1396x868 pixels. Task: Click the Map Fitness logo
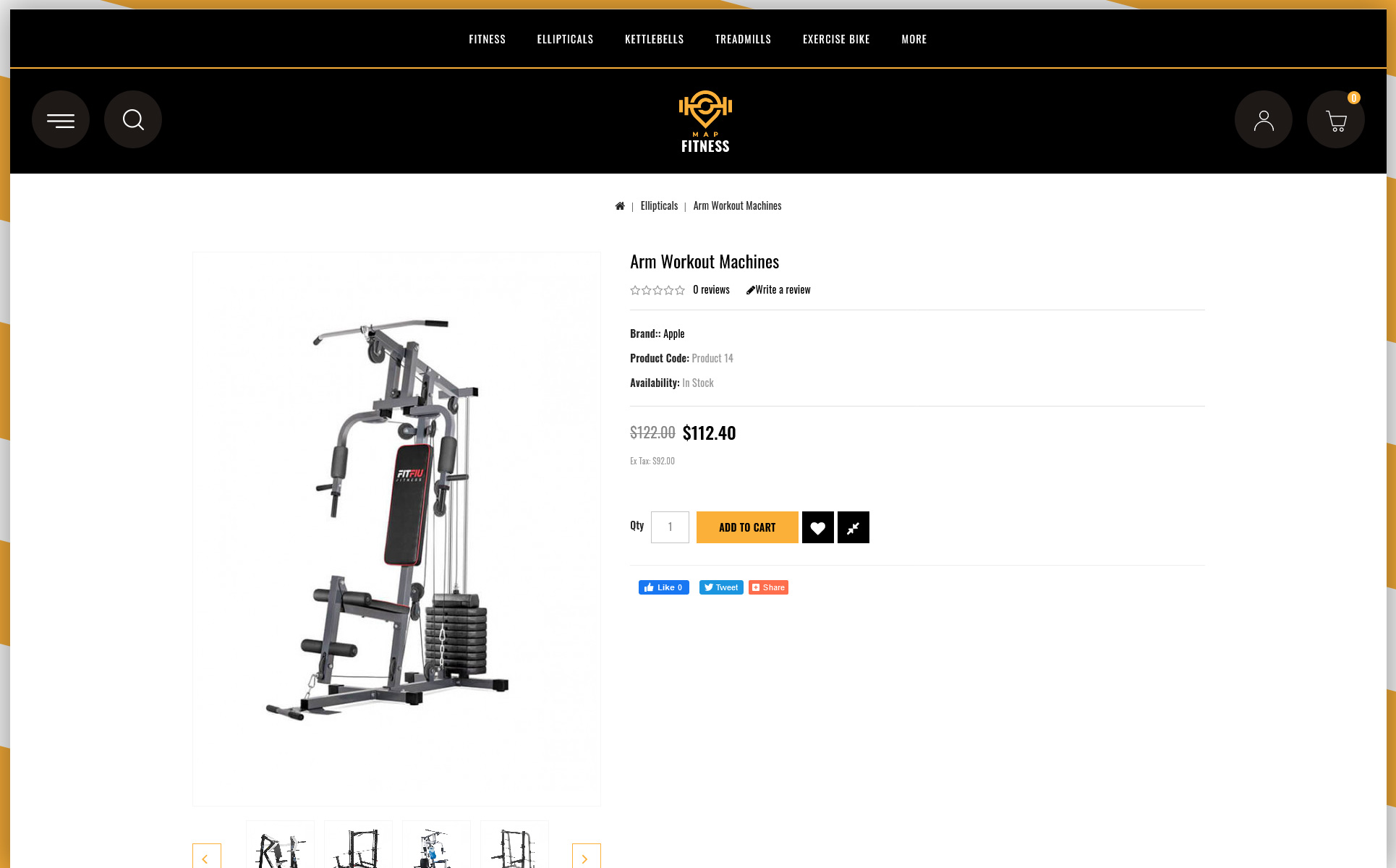click(705, 122)
